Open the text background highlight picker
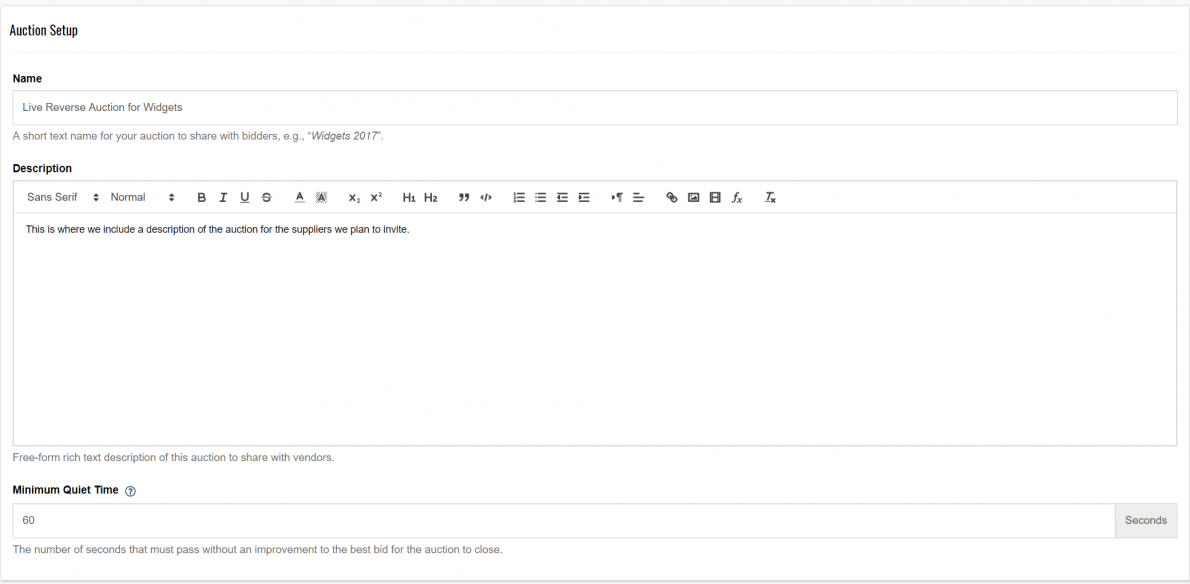Viewport: 1190px width, 584px height. (321, 198)
